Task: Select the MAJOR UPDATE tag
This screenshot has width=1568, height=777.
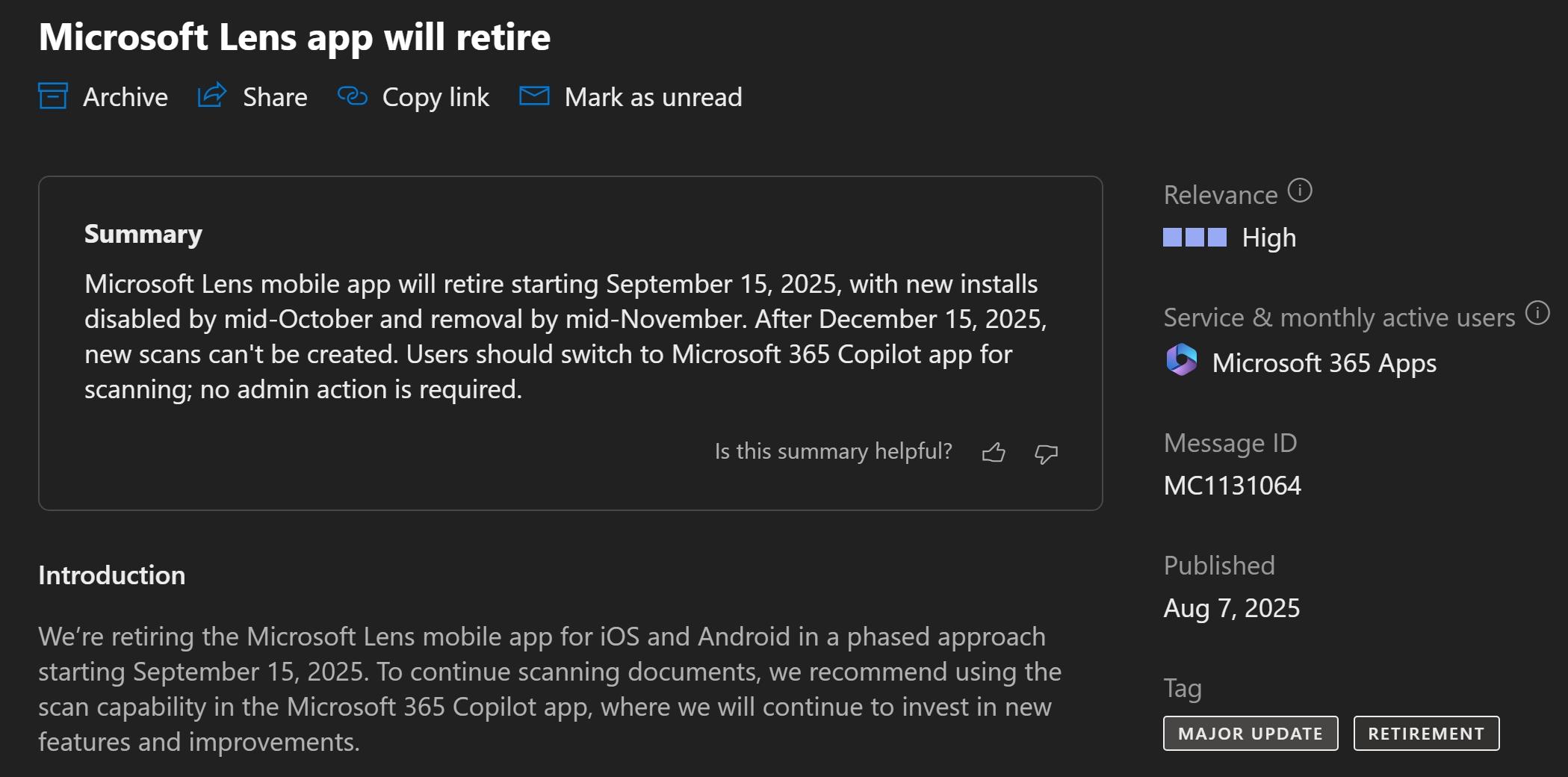Action: (1250, 734)
